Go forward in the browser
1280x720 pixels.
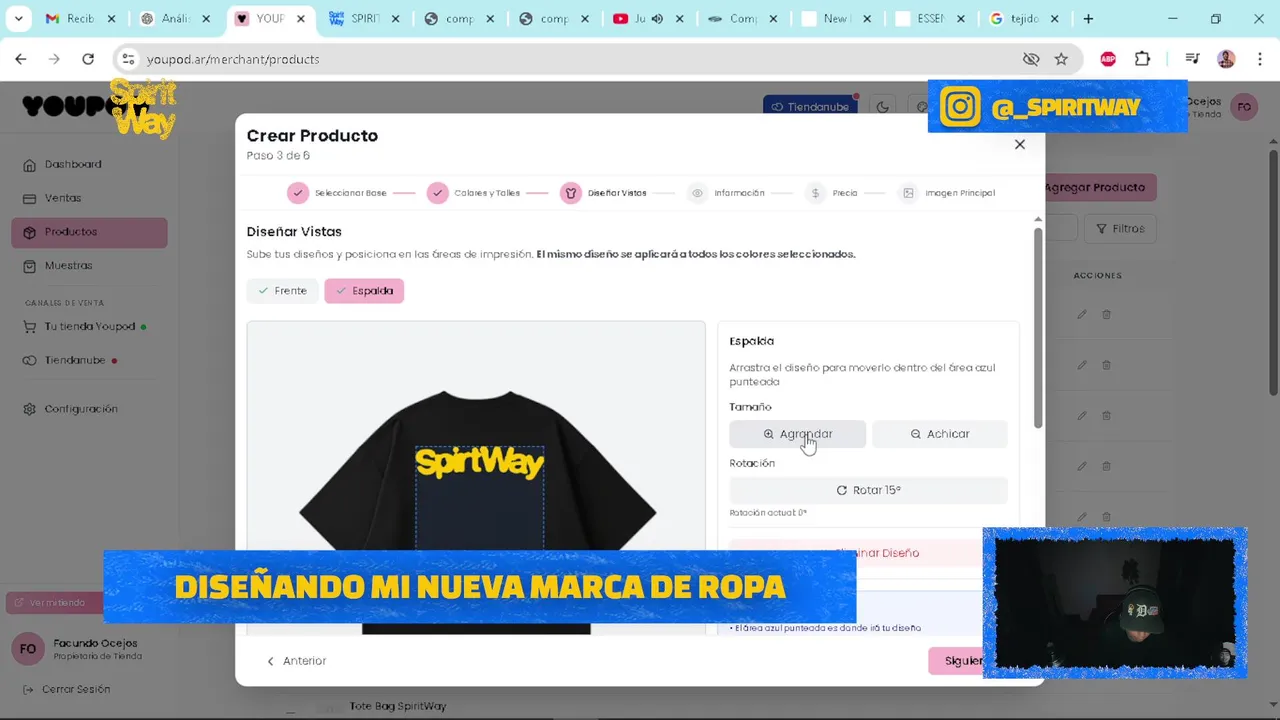pos(54,59)
